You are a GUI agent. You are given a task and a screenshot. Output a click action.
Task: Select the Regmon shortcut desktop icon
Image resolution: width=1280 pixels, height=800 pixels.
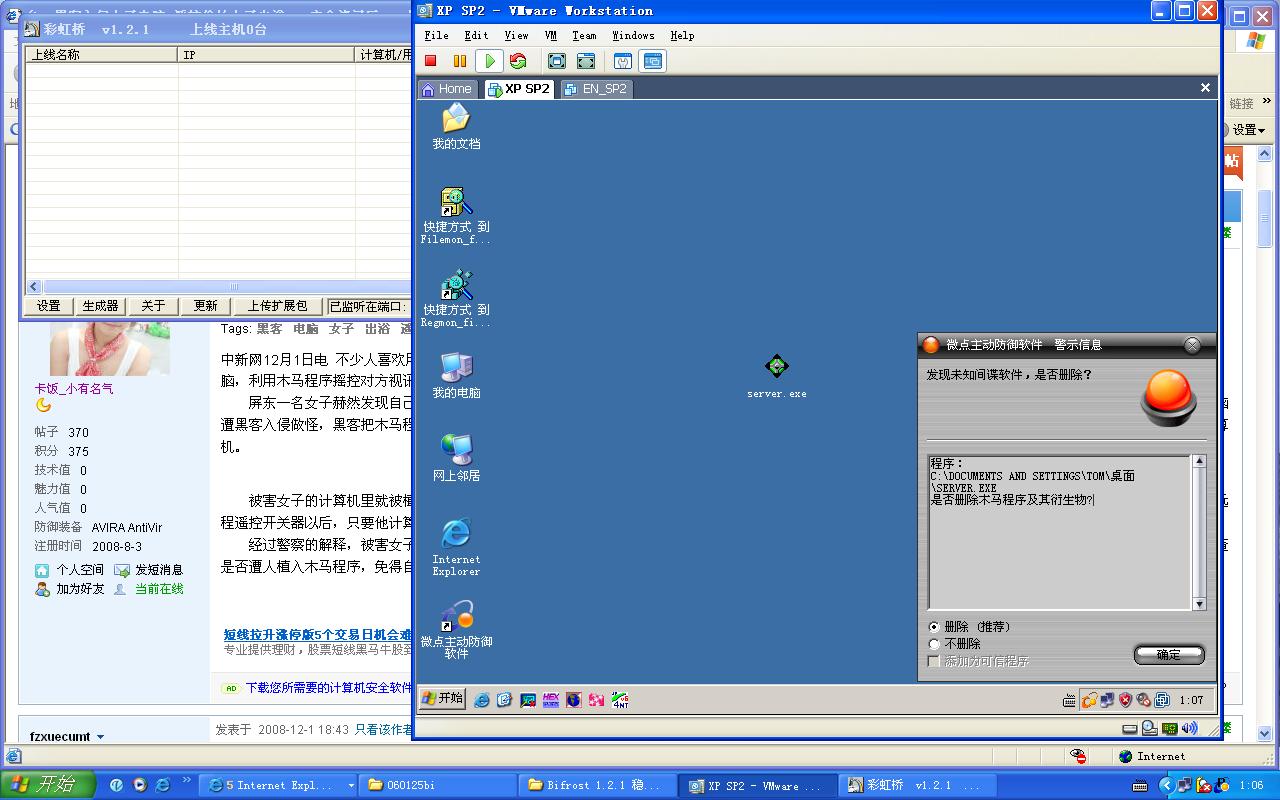tap(456, 287)
